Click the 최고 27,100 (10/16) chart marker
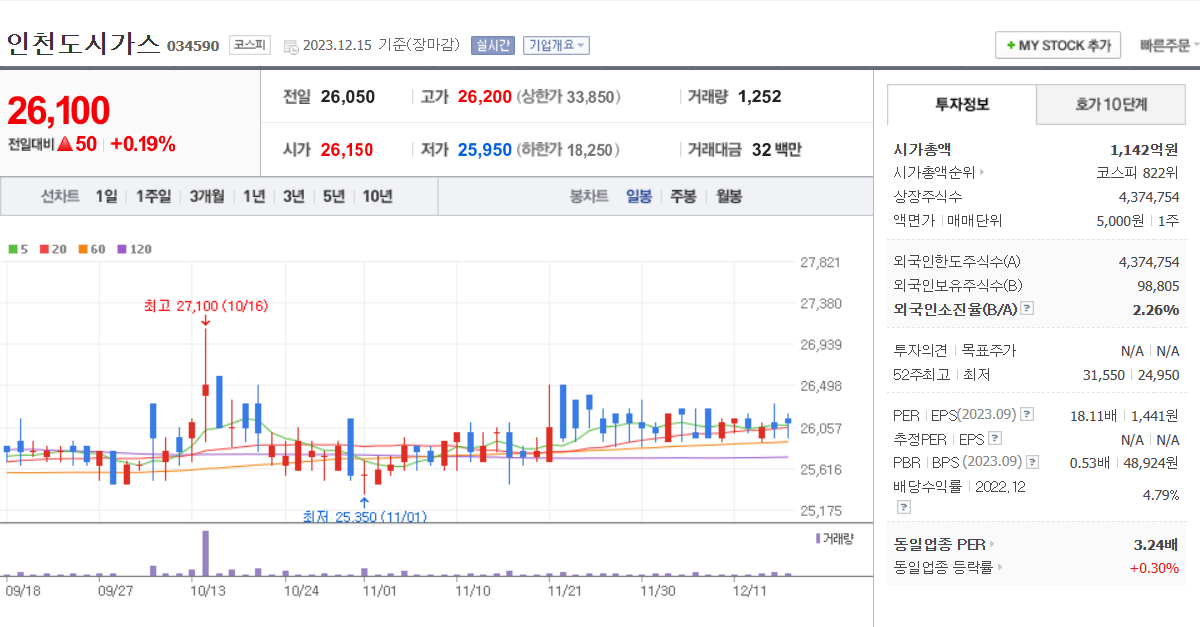Viewport: 1200px width, 627px height. click(x=206, y=306)
